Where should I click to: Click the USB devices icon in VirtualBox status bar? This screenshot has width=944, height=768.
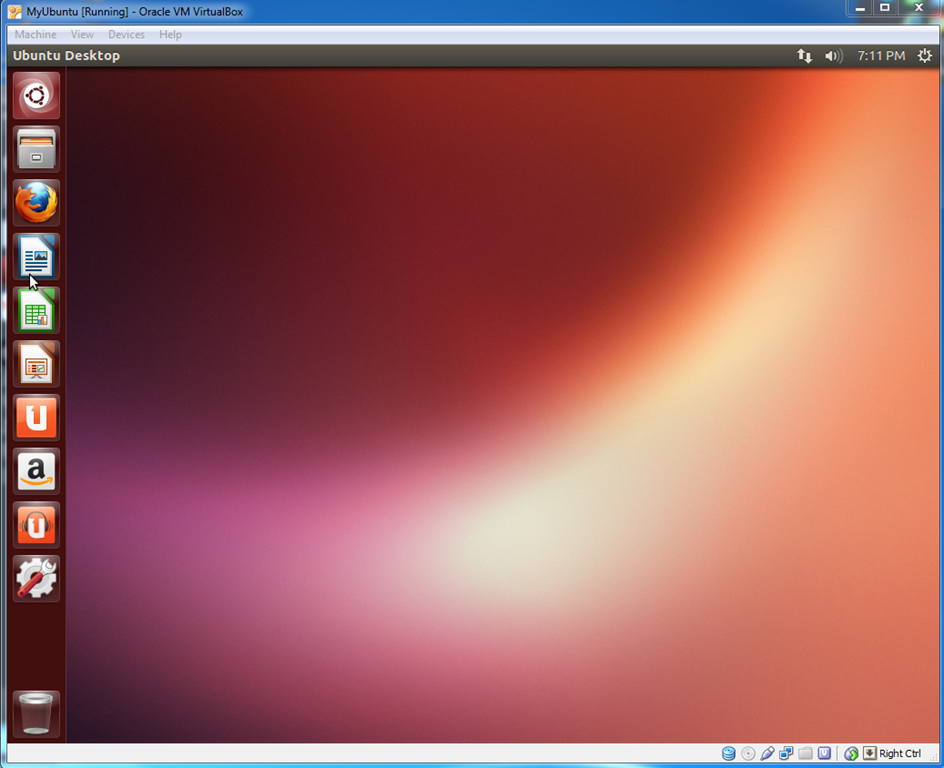point(767,754)
